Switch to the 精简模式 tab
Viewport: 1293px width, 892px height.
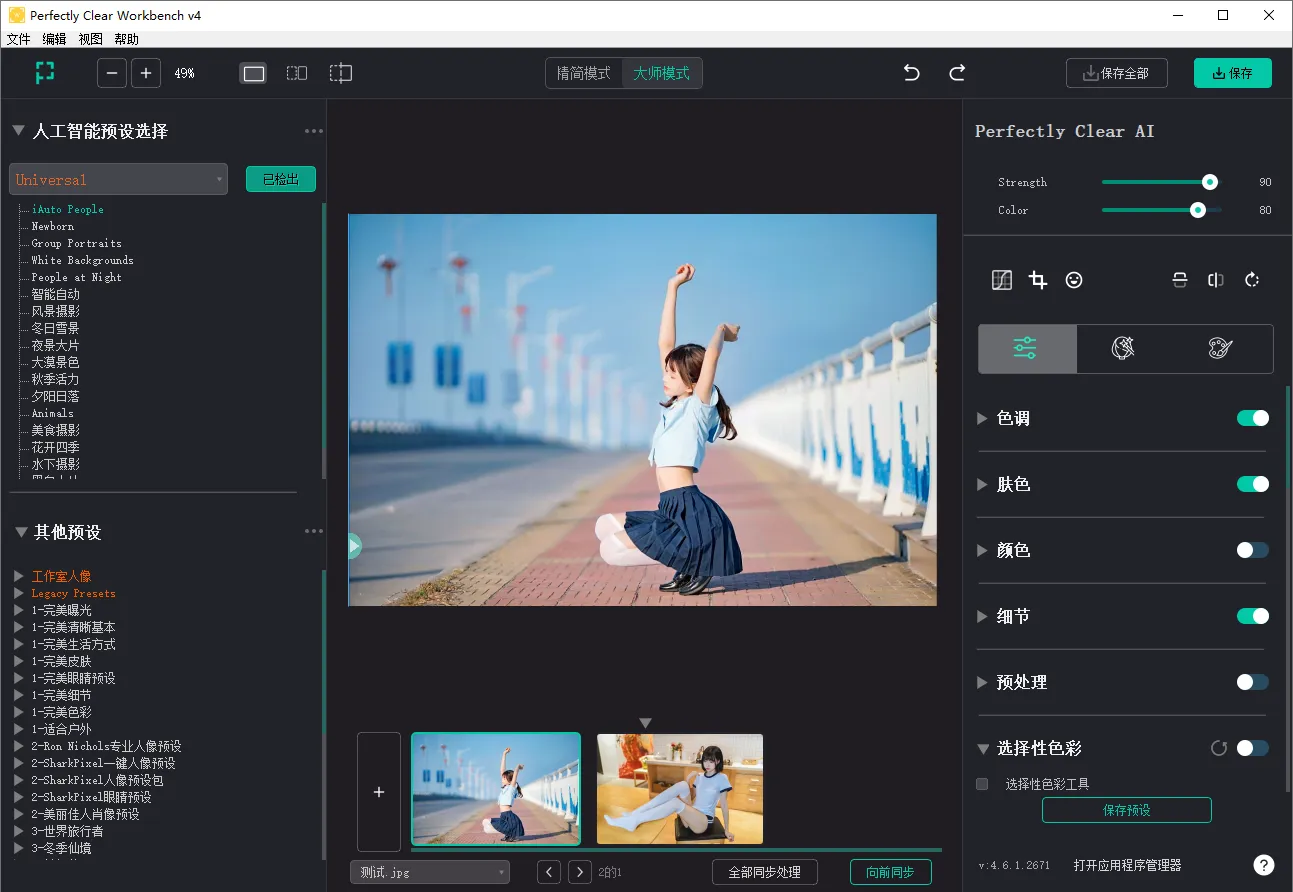click(584, 73)
